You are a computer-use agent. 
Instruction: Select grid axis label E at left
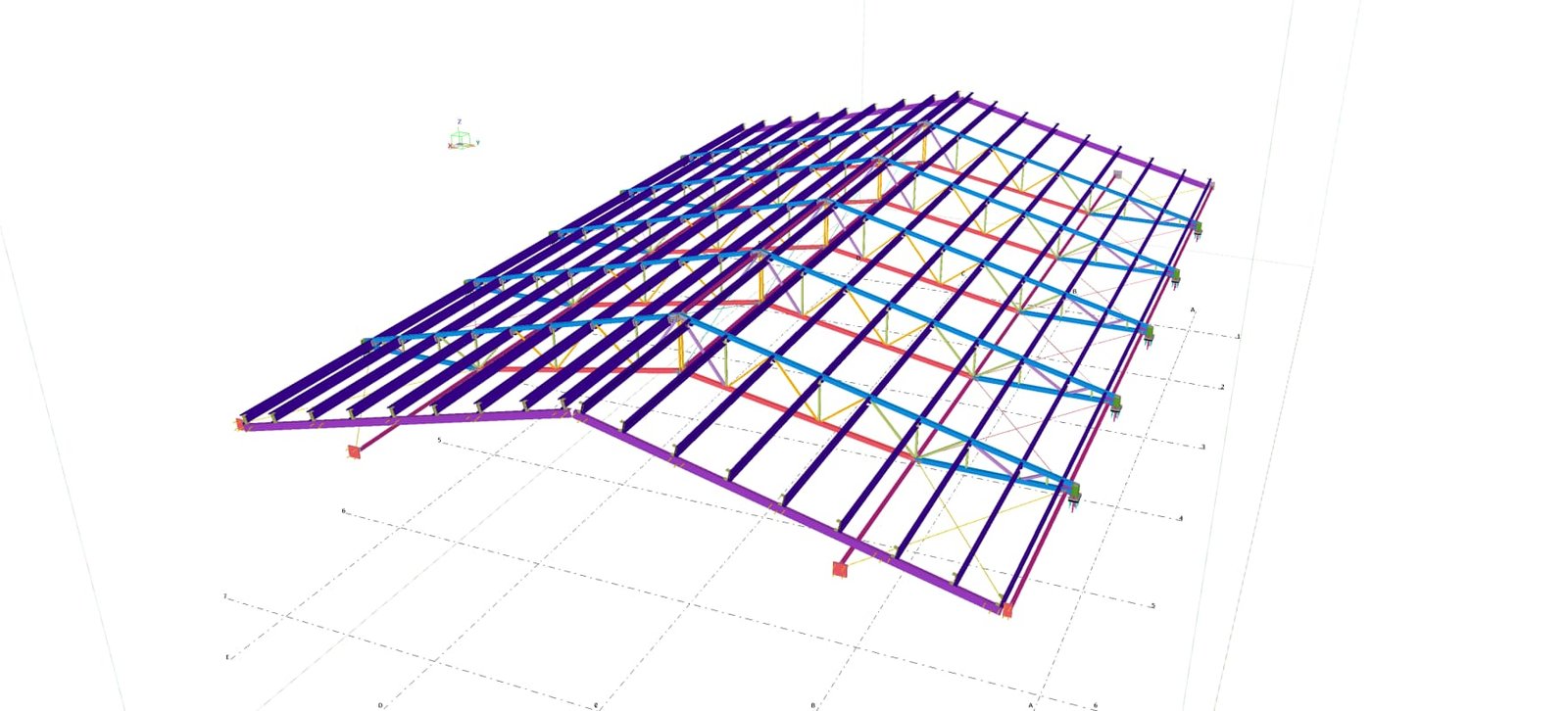227,657
